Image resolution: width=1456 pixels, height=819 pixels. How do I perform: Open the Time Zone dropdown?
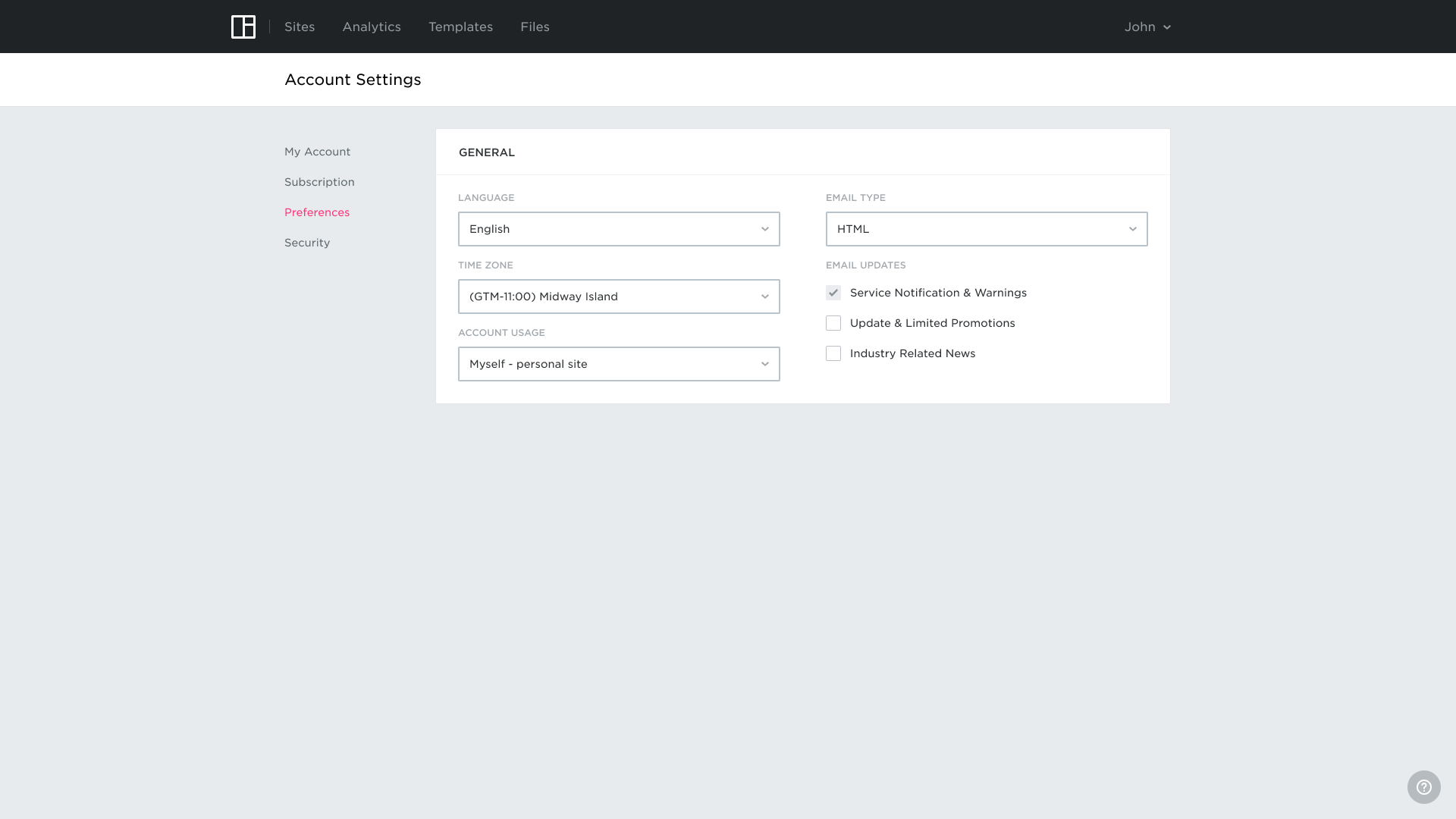618,297
